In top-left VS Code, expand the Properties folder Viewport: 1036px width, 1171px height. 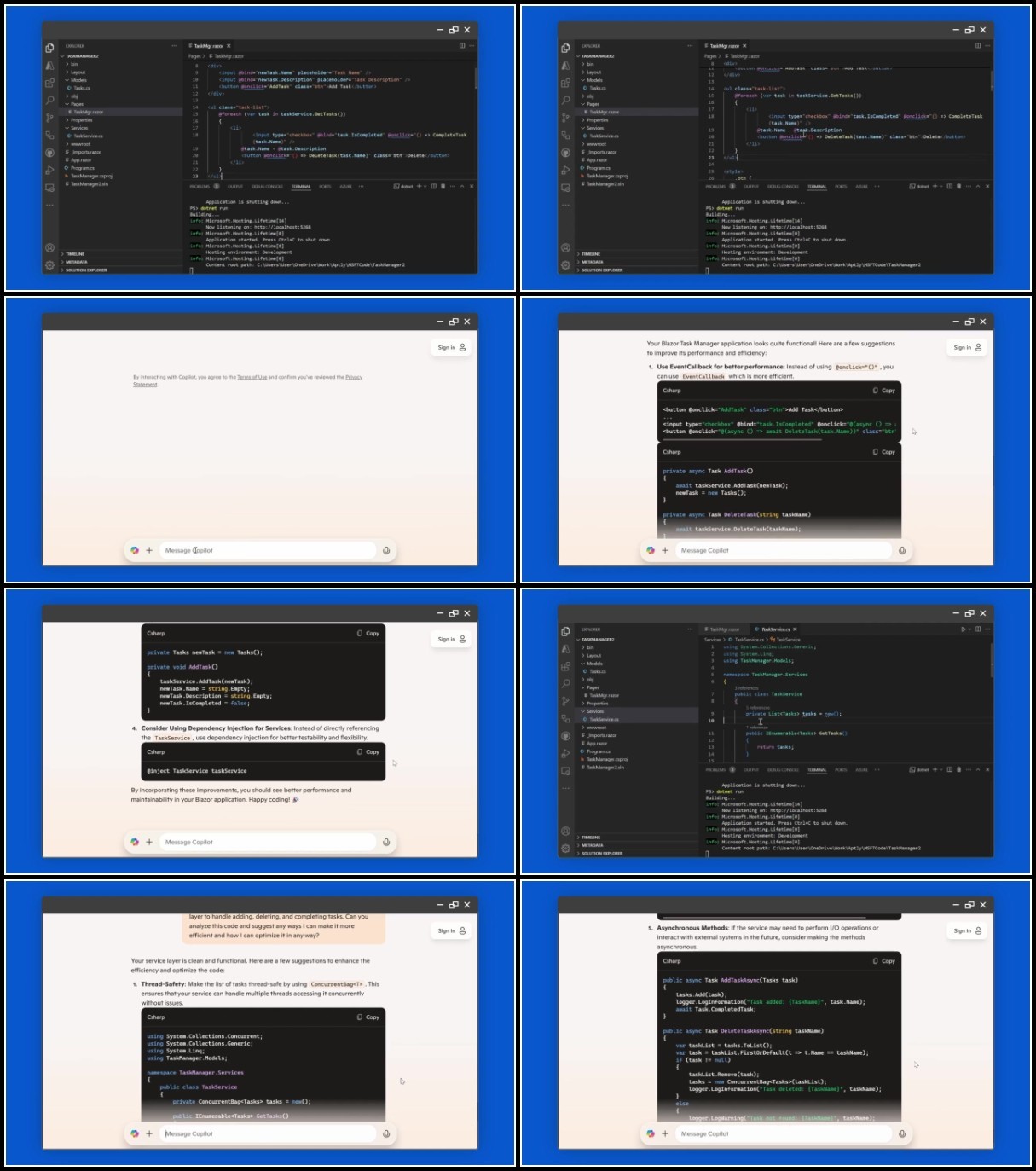pyautogui.click(x=79, y=120)
